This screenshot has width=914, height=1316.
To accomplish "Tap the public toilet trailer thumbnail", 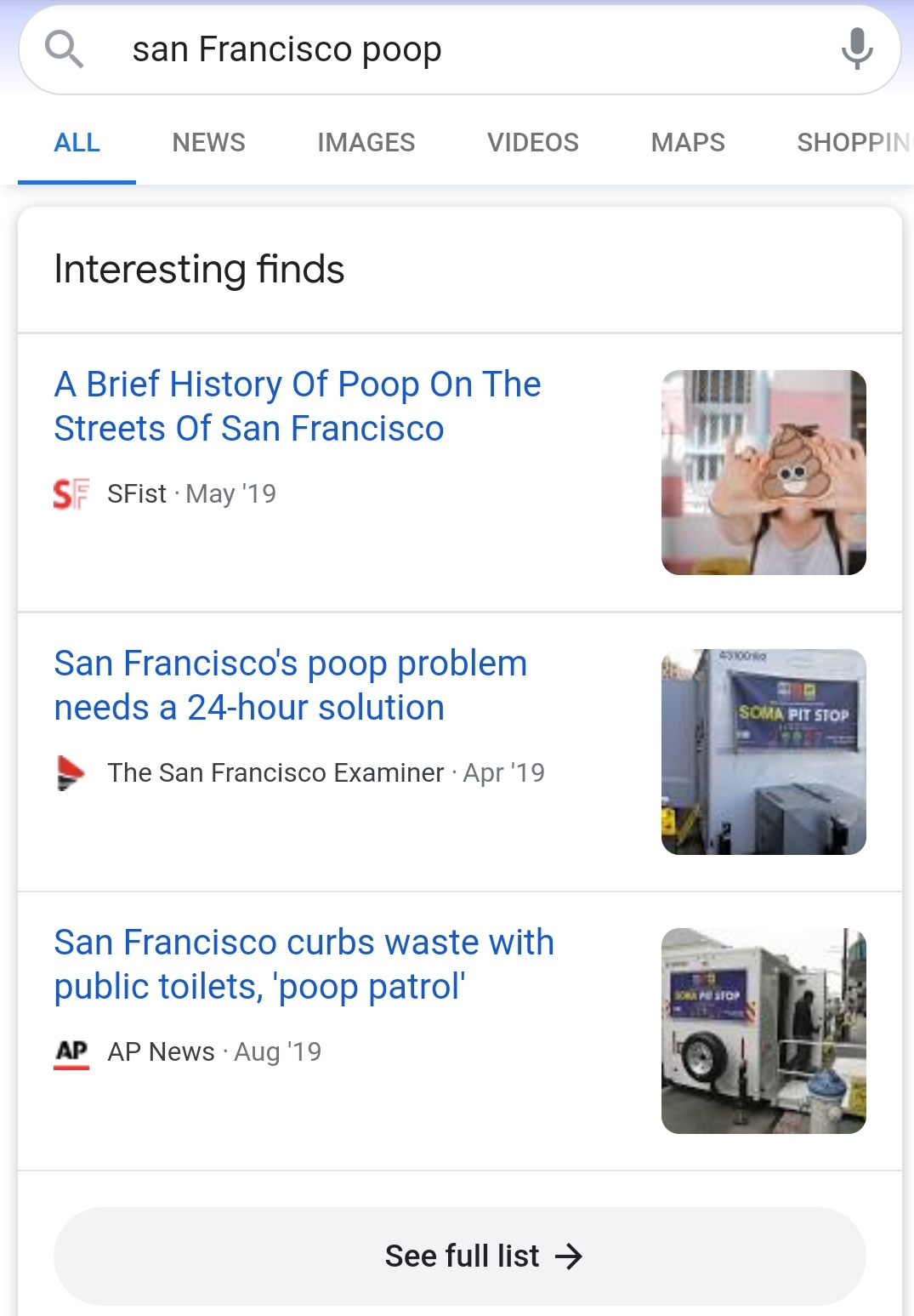I will (x=764, y=1031).
